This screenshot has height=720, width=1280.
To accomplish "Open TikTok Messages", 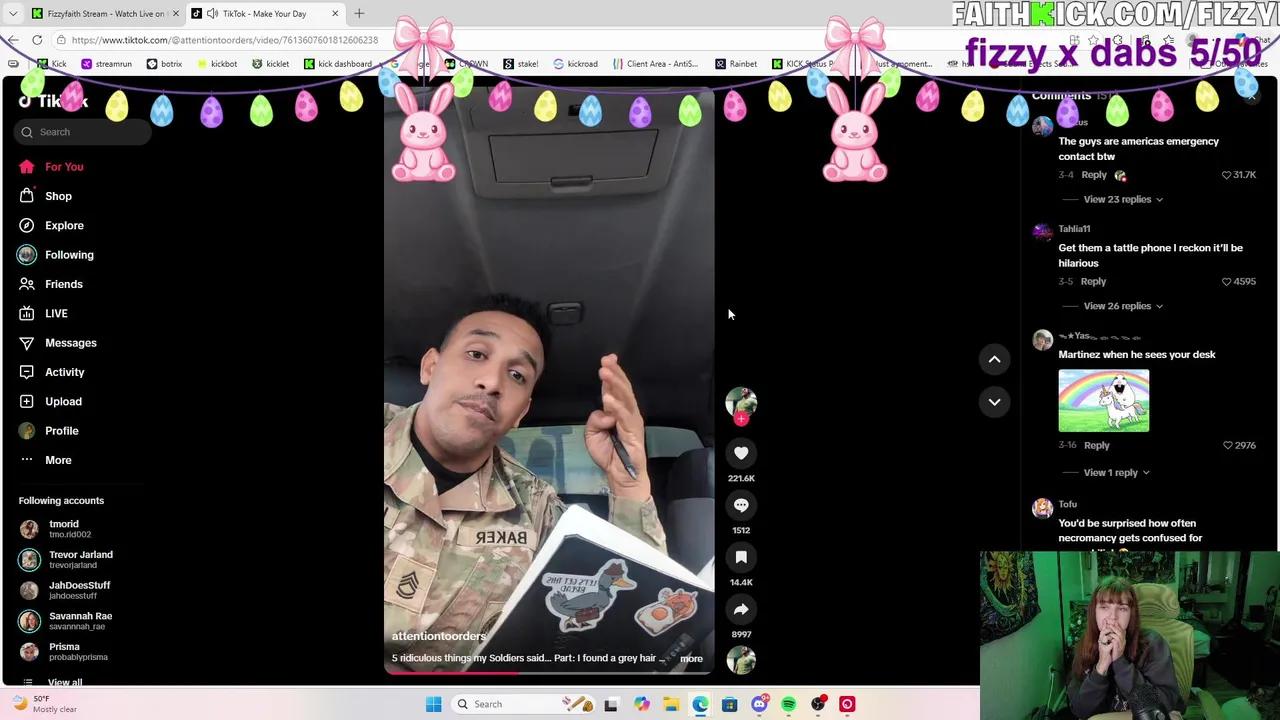I will click(x=27, y=343).
